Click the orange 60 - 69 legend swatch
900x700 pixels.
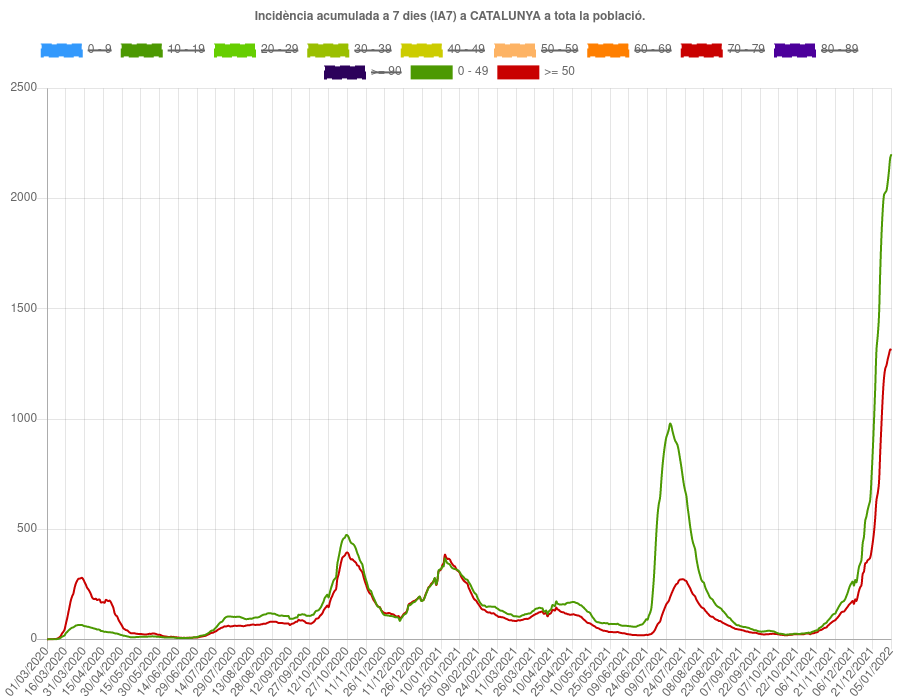pyautogui.click(x=607, y=49)
